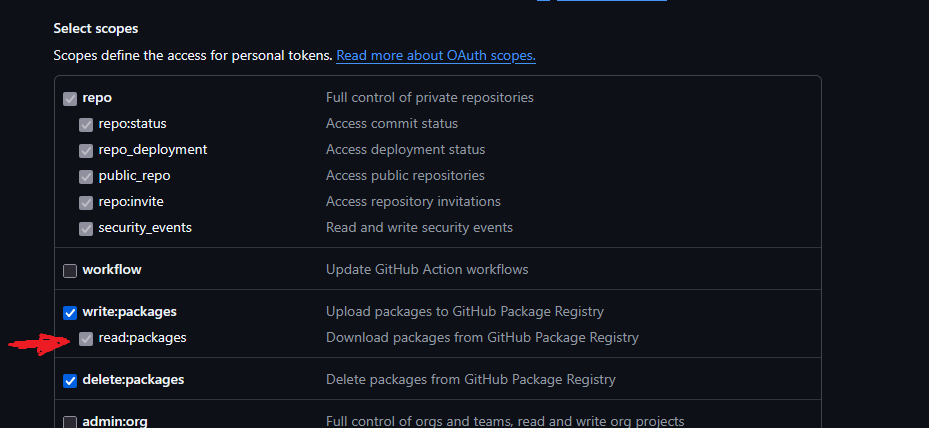Toggle the repo_deployment checkbox
This screenshot has height=428, width=929.
pos(86,150)
